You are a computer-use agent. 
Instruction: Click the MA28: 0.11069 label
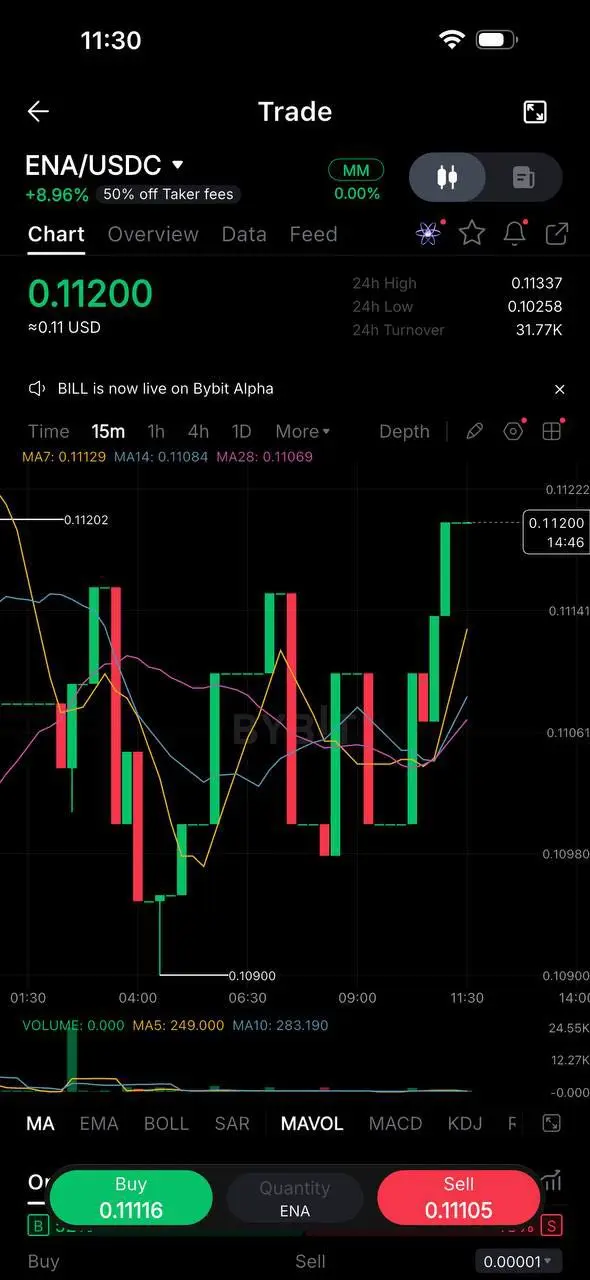pos(265,457)
